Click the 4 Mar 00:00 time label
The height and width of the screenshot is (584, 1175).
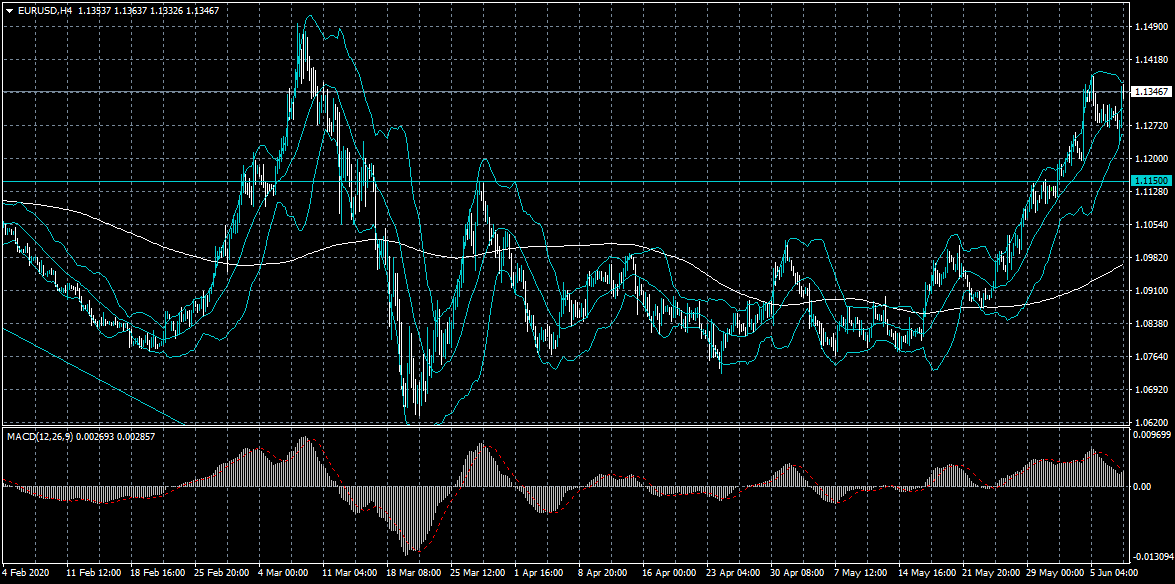tap(285, 573)
